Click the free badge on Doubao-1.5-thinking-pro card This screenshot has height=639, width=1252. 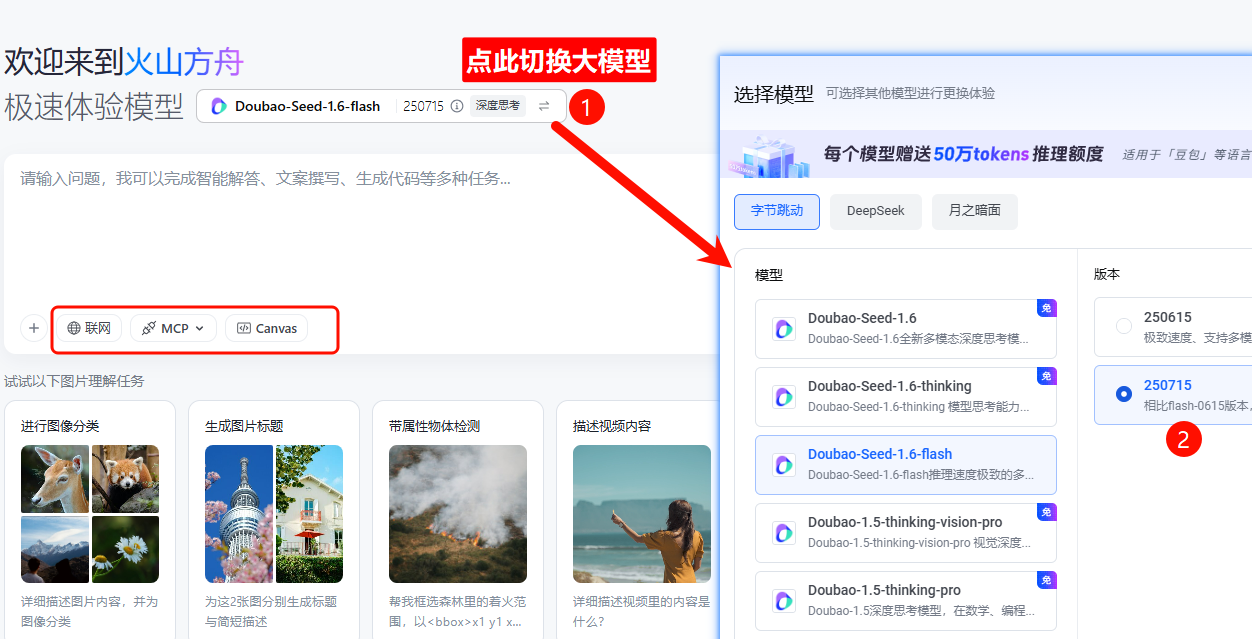pos(1046,580)
